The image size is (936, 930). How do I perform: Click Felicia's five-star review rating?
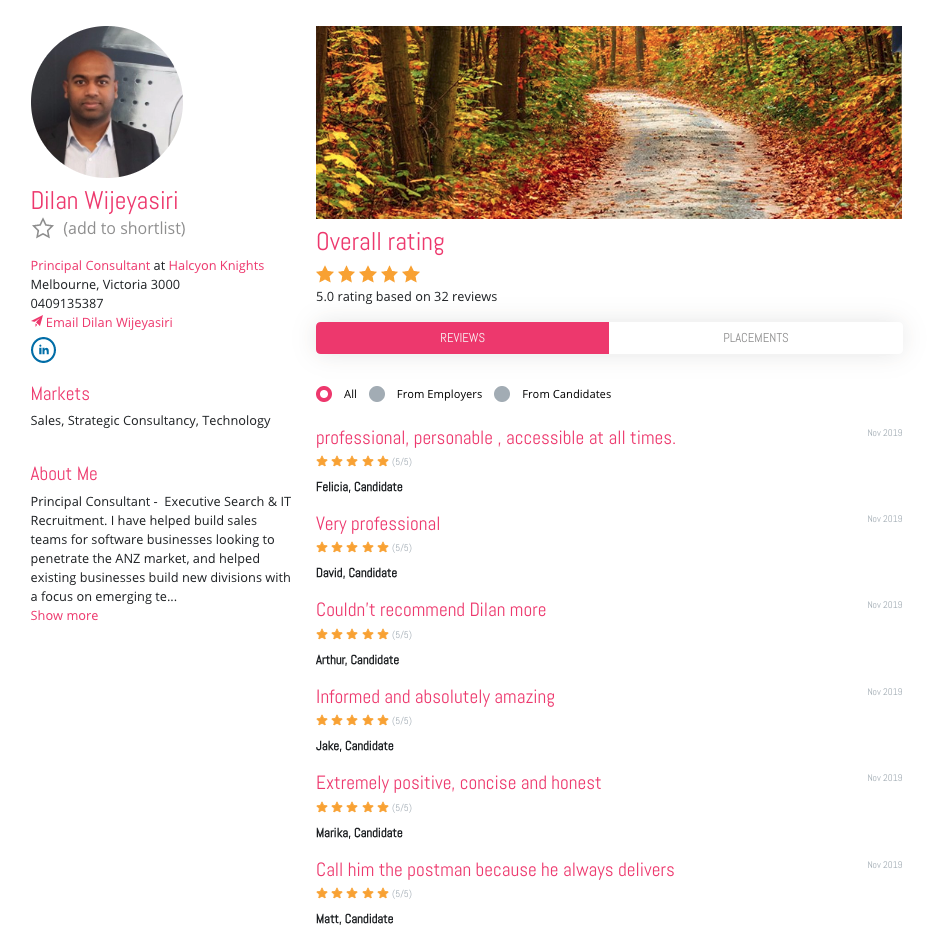pyautogui.click(x=352, y=461)
